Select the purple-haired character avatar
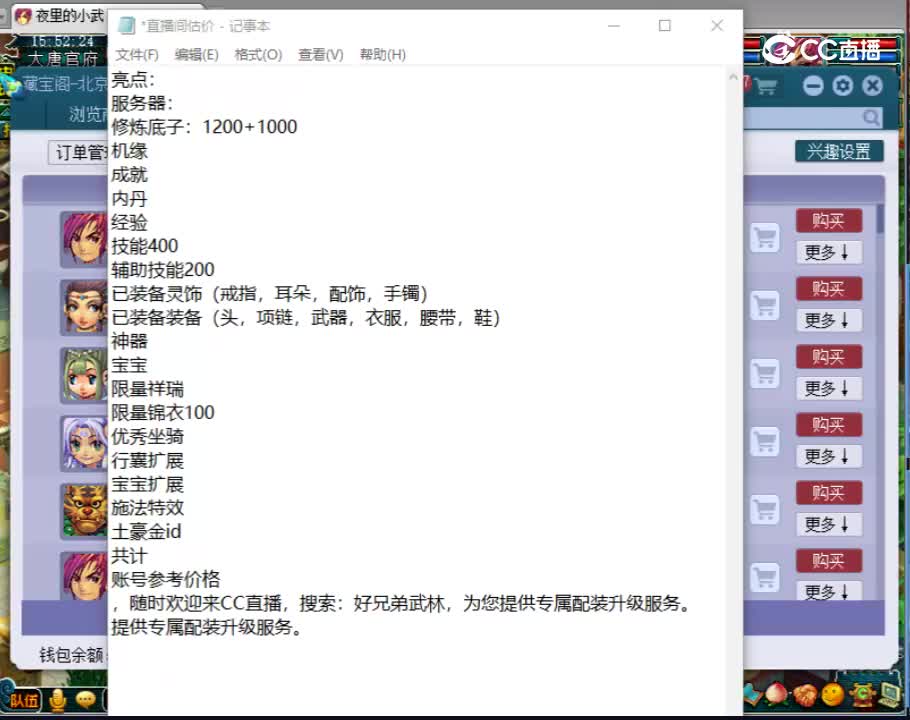The width and height of the screenshot is (910, 720). point(85,443)
